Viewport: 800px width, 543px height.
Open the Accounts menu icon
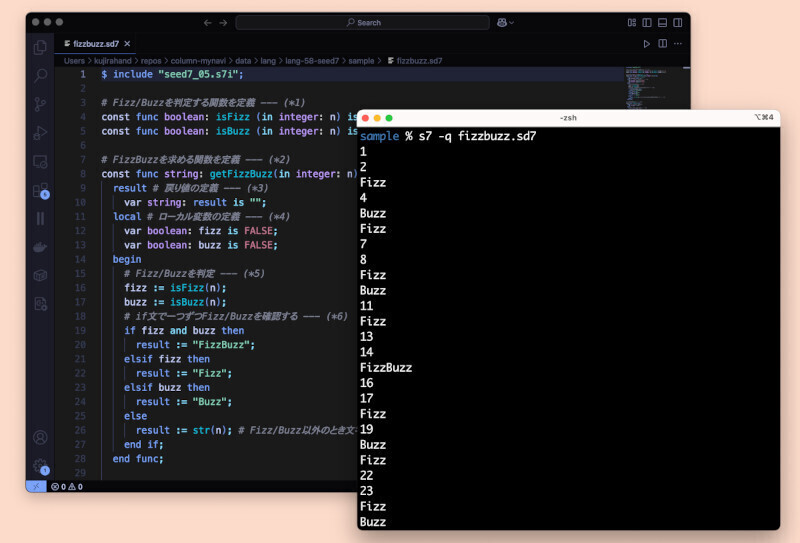pyautogui.click(x=40, y=437)
